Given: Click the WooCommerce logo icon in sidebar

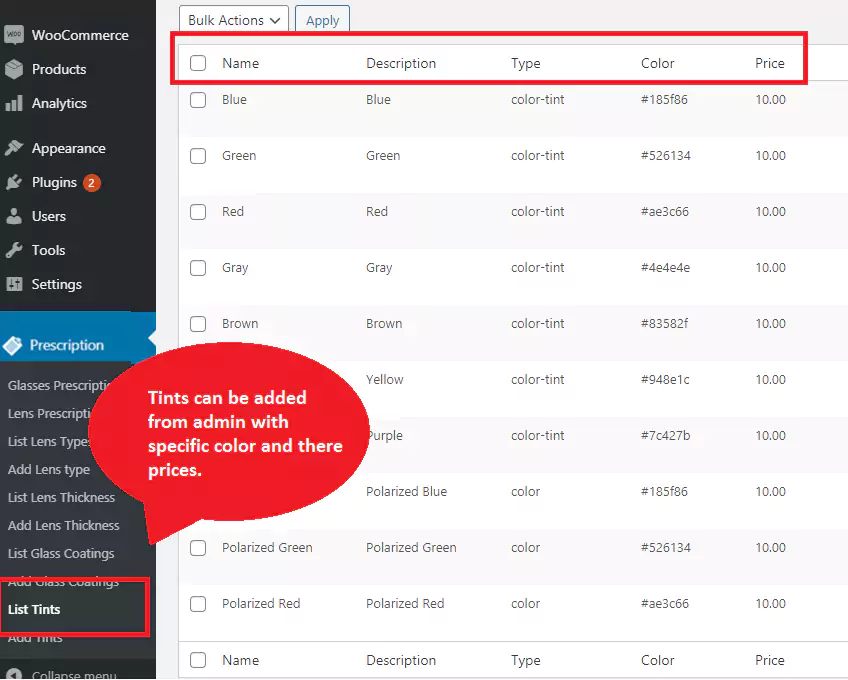Looking at the screenshot, I should tap(14, 35).
